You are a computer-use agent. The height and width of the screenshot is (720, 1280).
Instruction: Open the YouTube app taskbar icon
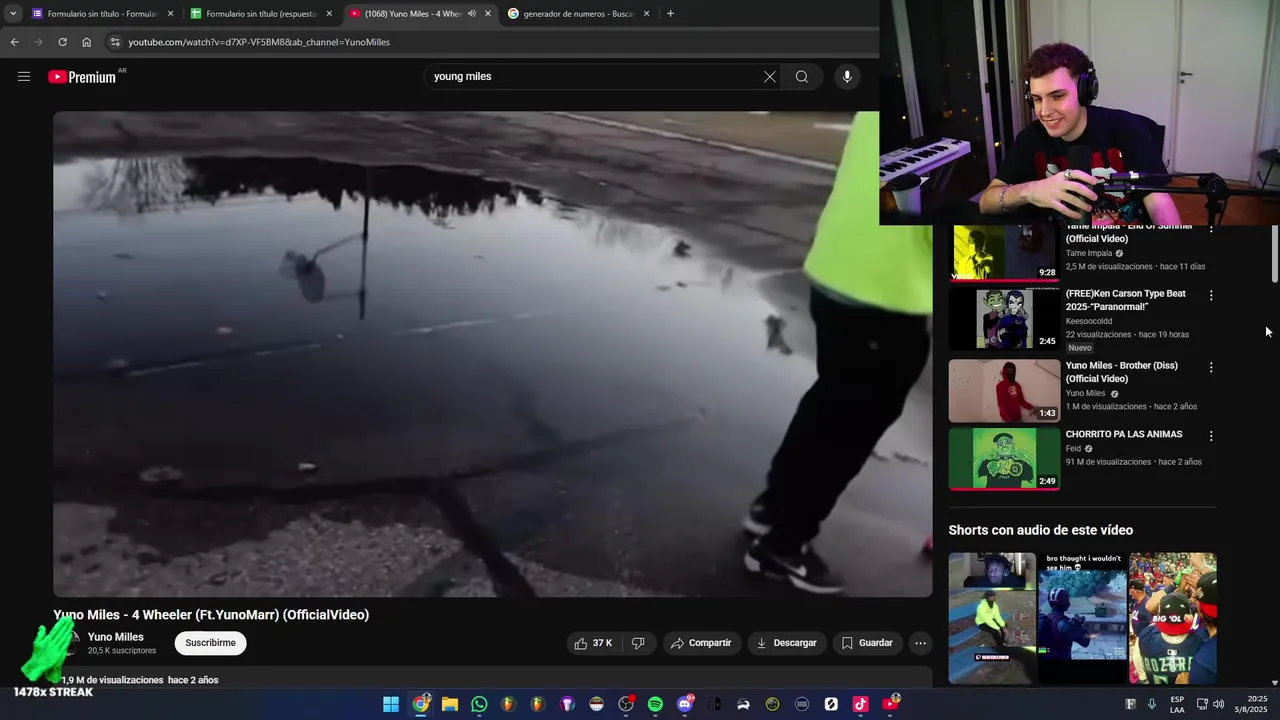890,704
